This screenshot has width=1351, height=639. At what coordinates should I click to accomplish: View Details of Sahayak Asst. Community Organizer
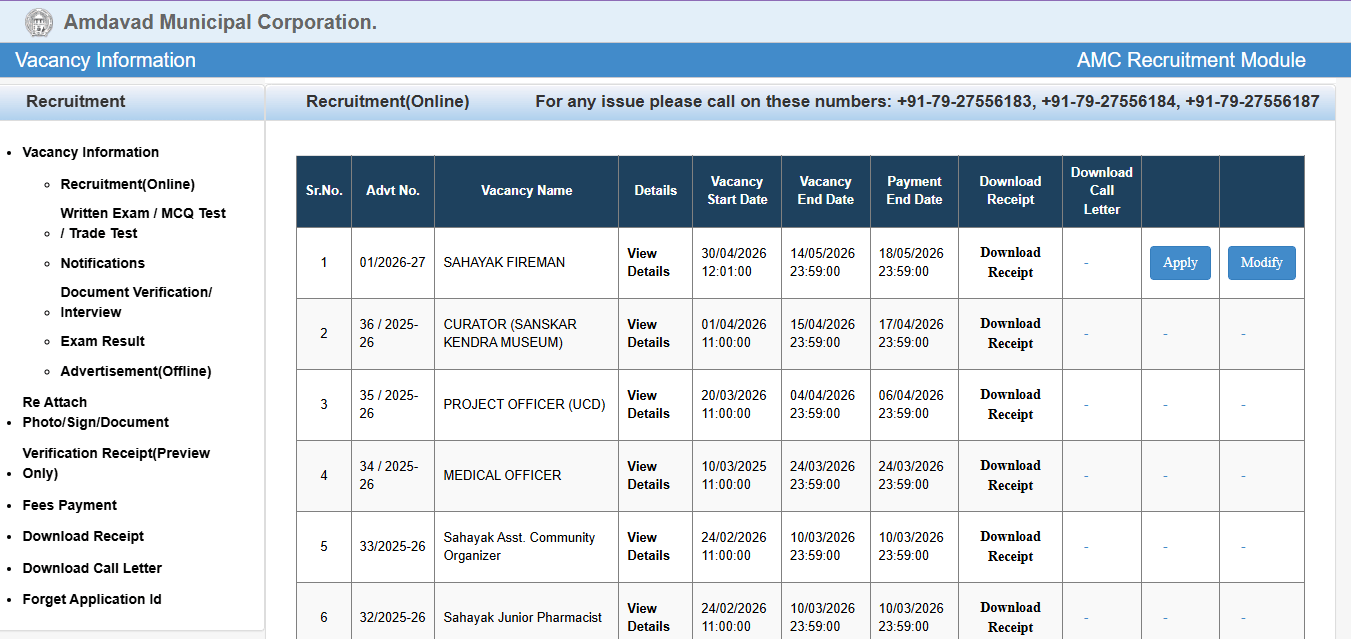point(649,546)
